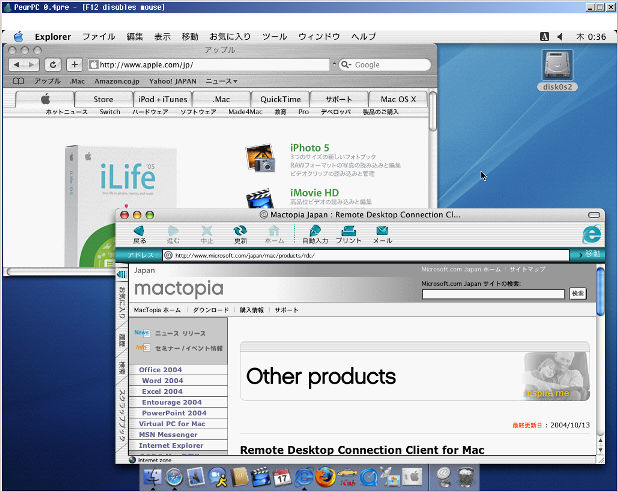Image resolution: width=618 pixels, height=492 pixels.
Task: Open the 編集 menu
Action: point(134,37)
